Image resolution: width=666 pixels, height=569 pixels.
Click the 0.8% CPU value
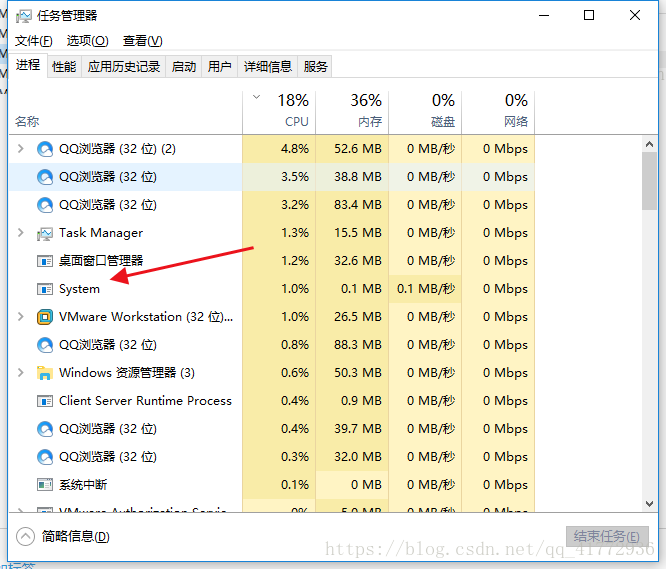(295, 345)
